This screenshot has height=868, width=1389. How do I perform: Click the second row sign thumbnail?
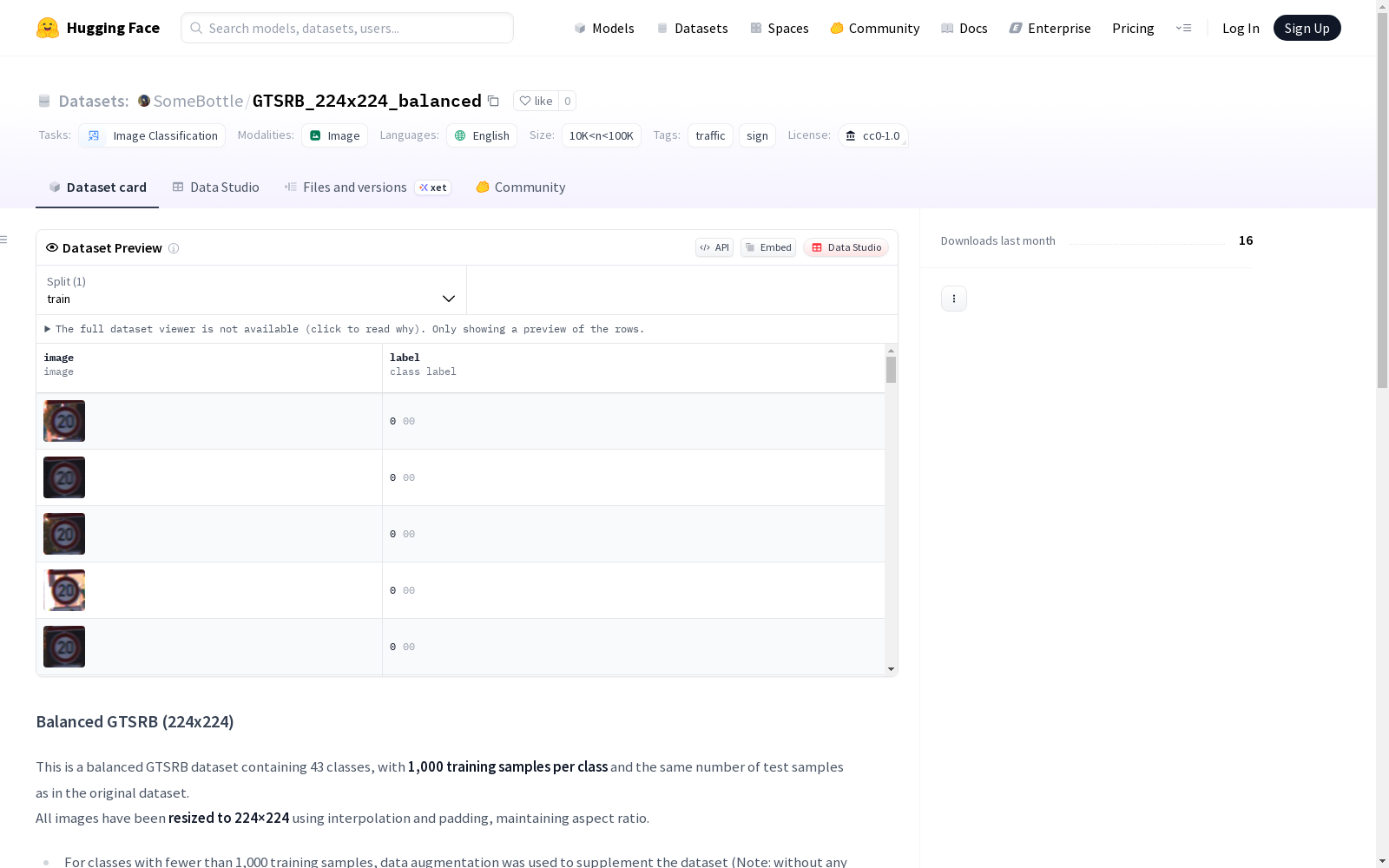click(x=64, y=477)
